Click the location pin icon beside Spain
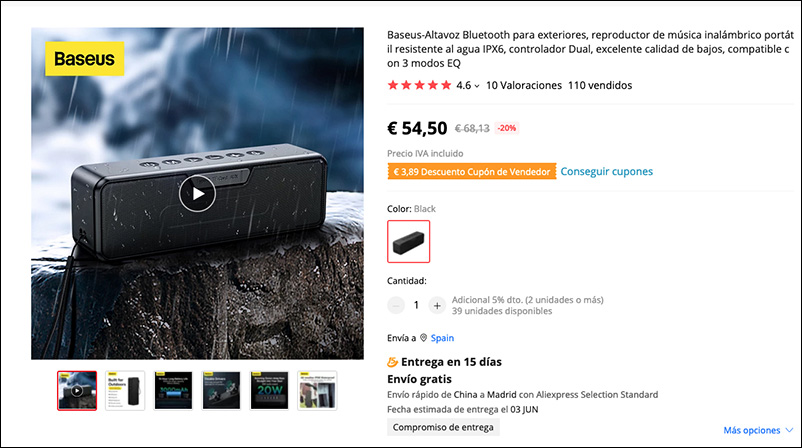The image size is (802, 448). pos(424,338)
